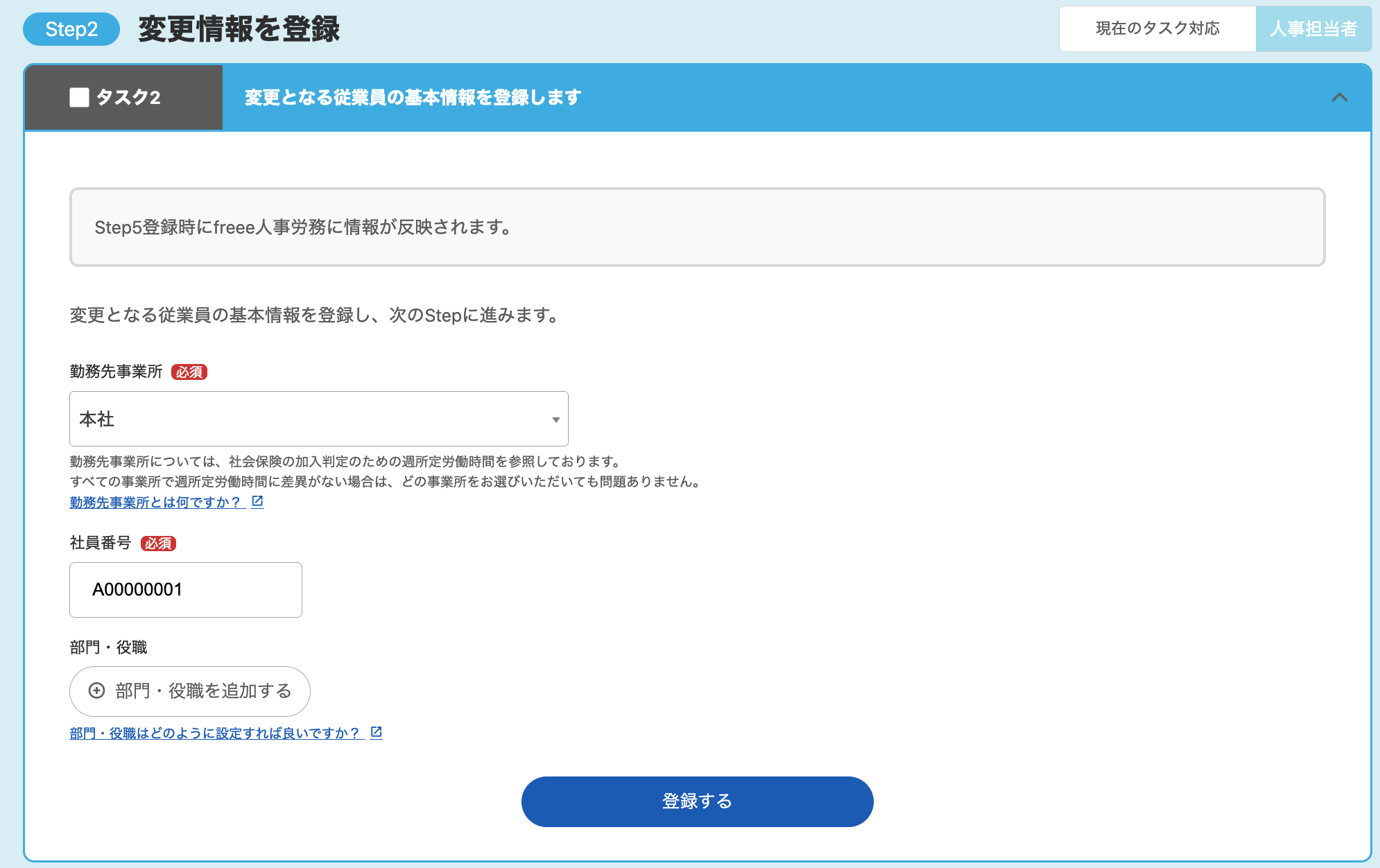Click the Step5登録時にfreee人事労務に情報が反映されます notice
This screenshot has height=868, width=1380.
697,227
